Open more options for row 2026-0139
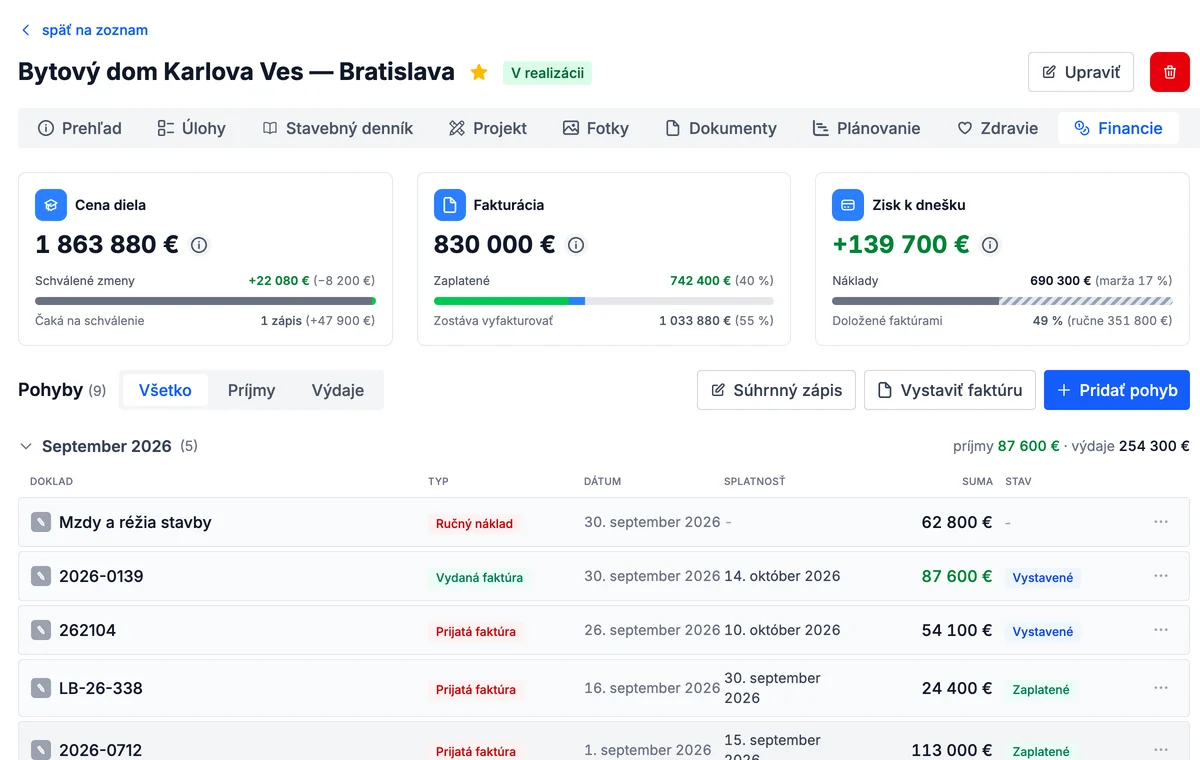The width and height of the screenshot is (1200, 760). tap(1161, 576)
